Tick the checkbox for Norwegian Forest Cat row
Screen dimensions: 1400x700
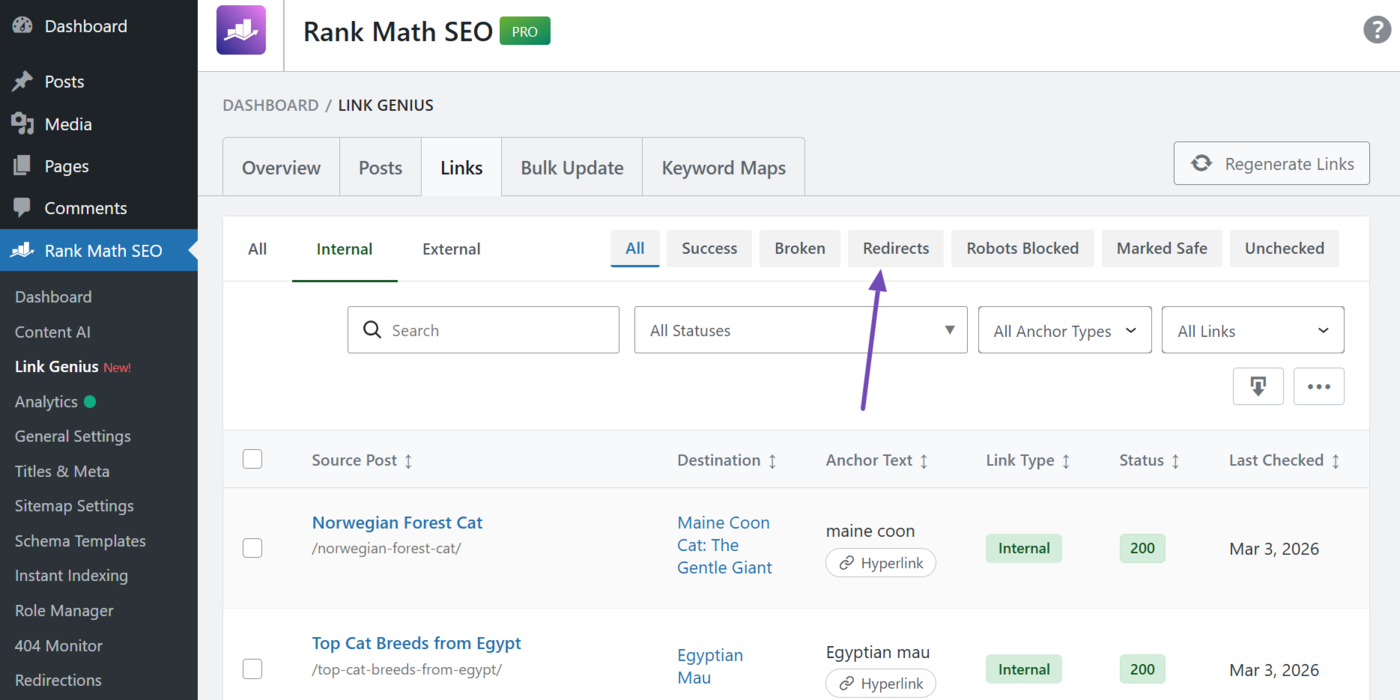252,548
